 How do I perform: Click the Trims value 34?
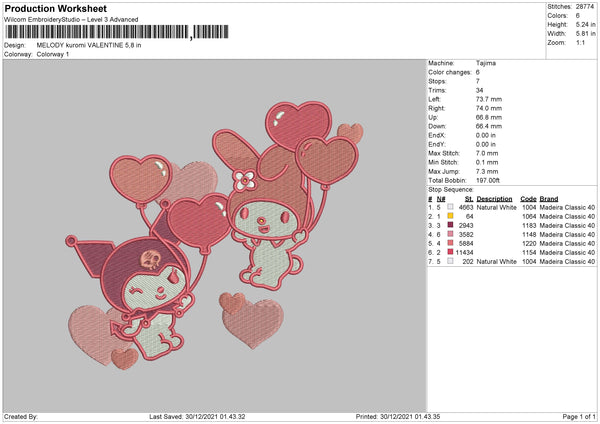pyautogui.click(x=479, y=90)
